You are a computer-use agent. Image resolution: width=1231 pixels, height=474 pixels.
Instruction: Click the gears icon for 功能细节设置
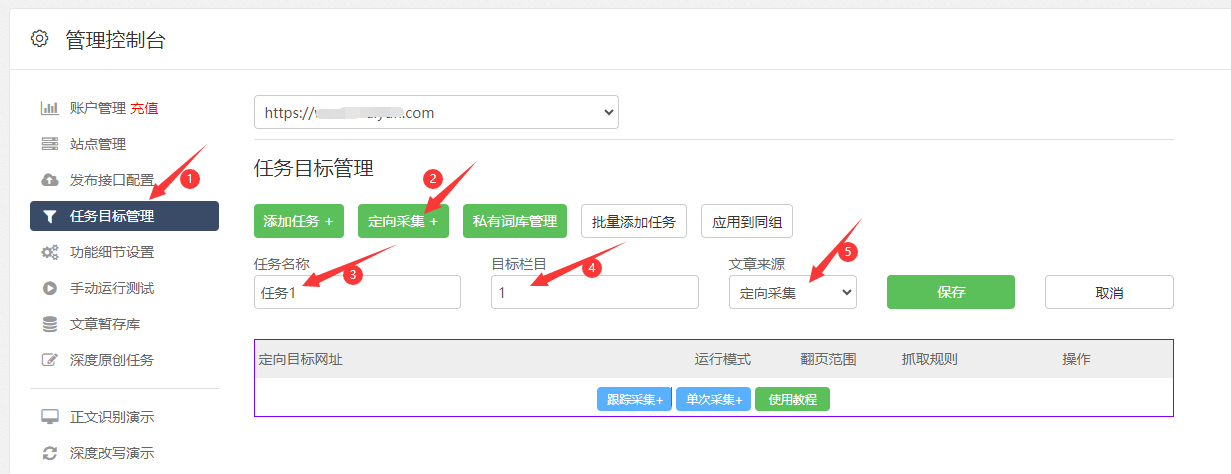49,252
